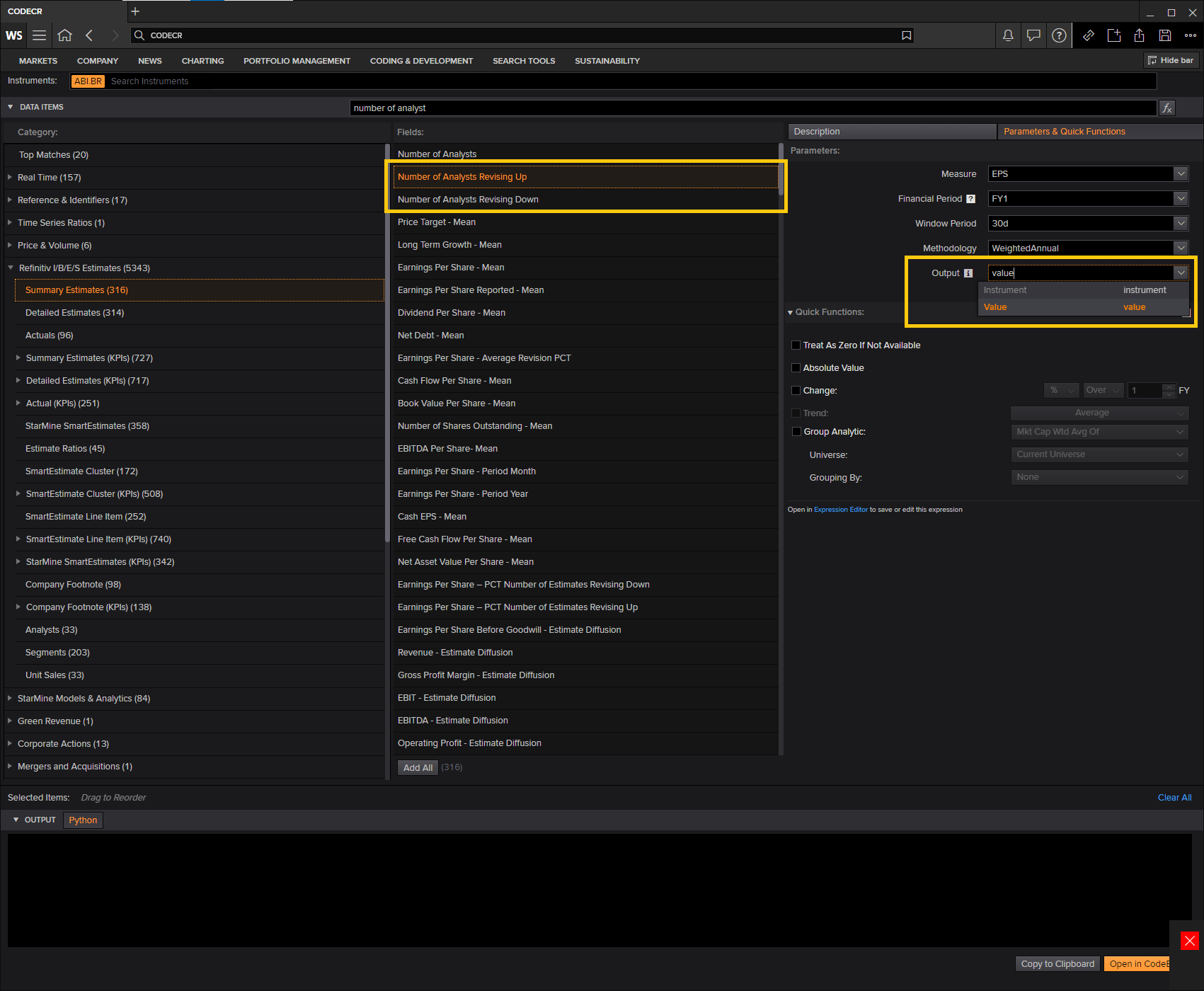The width and height of the screenshot is (1204, 991).
Task: Click the Output info icon
Action: [x=968, y=273]
